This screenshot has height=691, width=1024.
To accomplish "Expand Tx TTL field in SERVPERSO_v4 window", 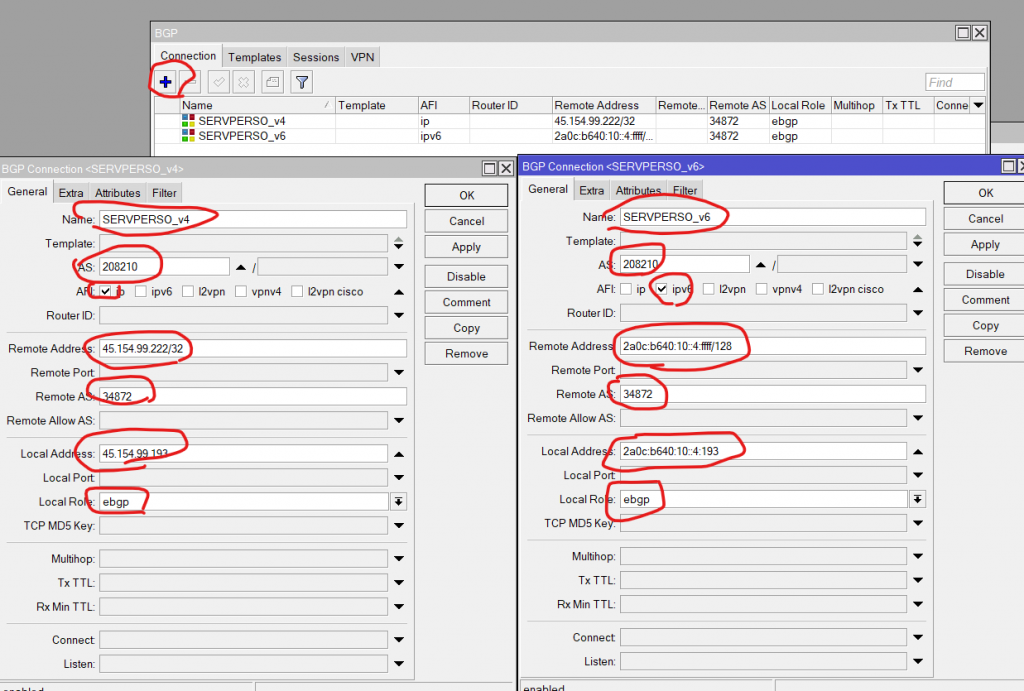I will [399, 583].
